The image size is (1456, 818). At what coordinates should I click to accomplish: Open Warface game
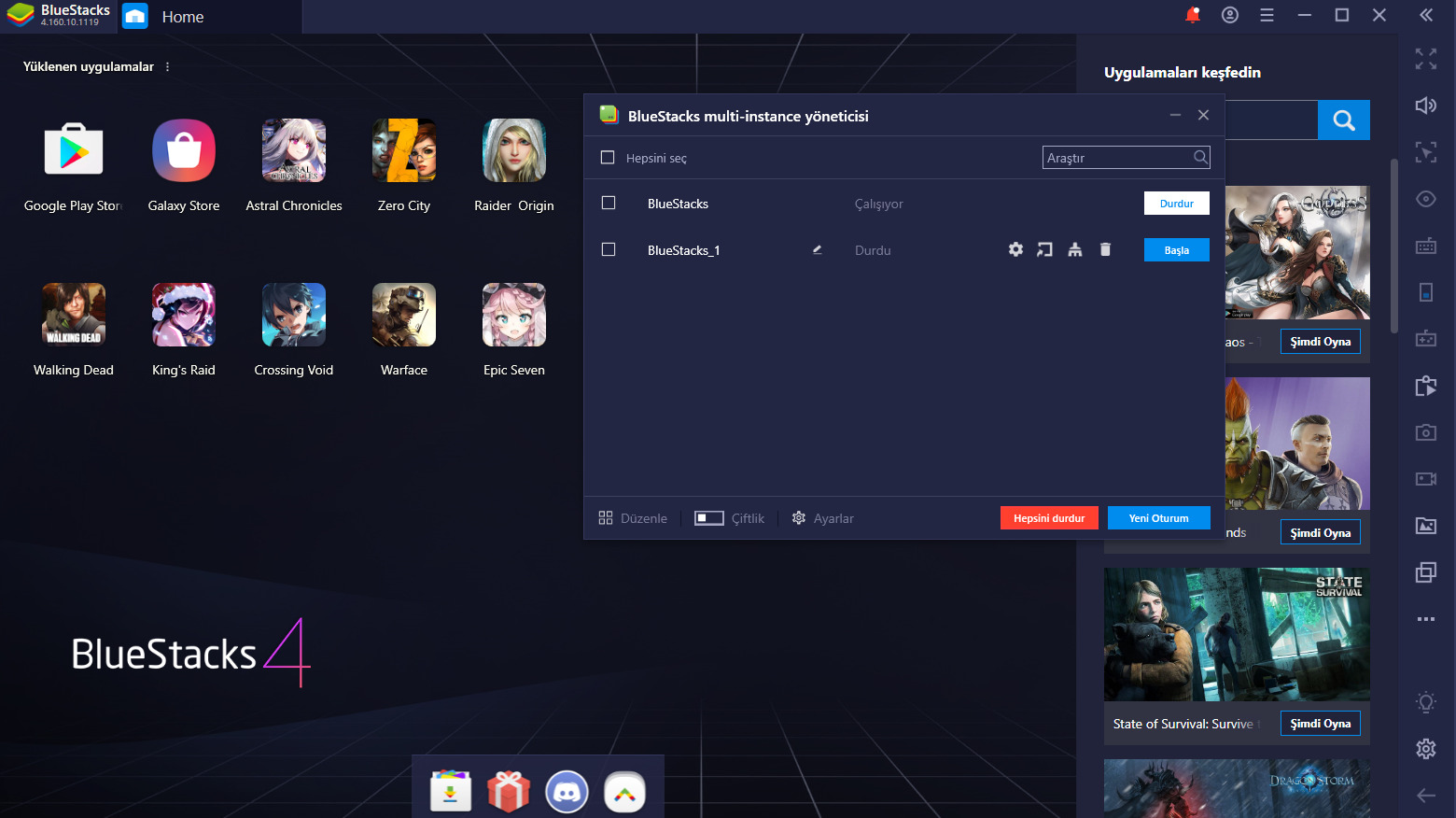(x=404, y=315)
